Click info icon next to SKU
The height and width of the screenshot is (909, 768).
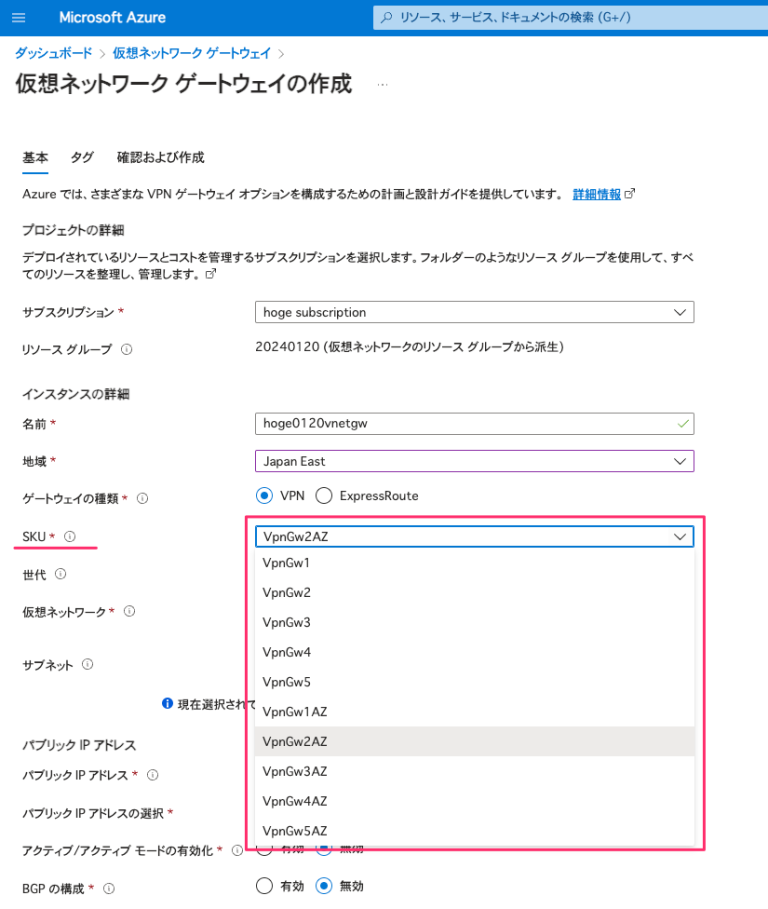tap(70, 536)
